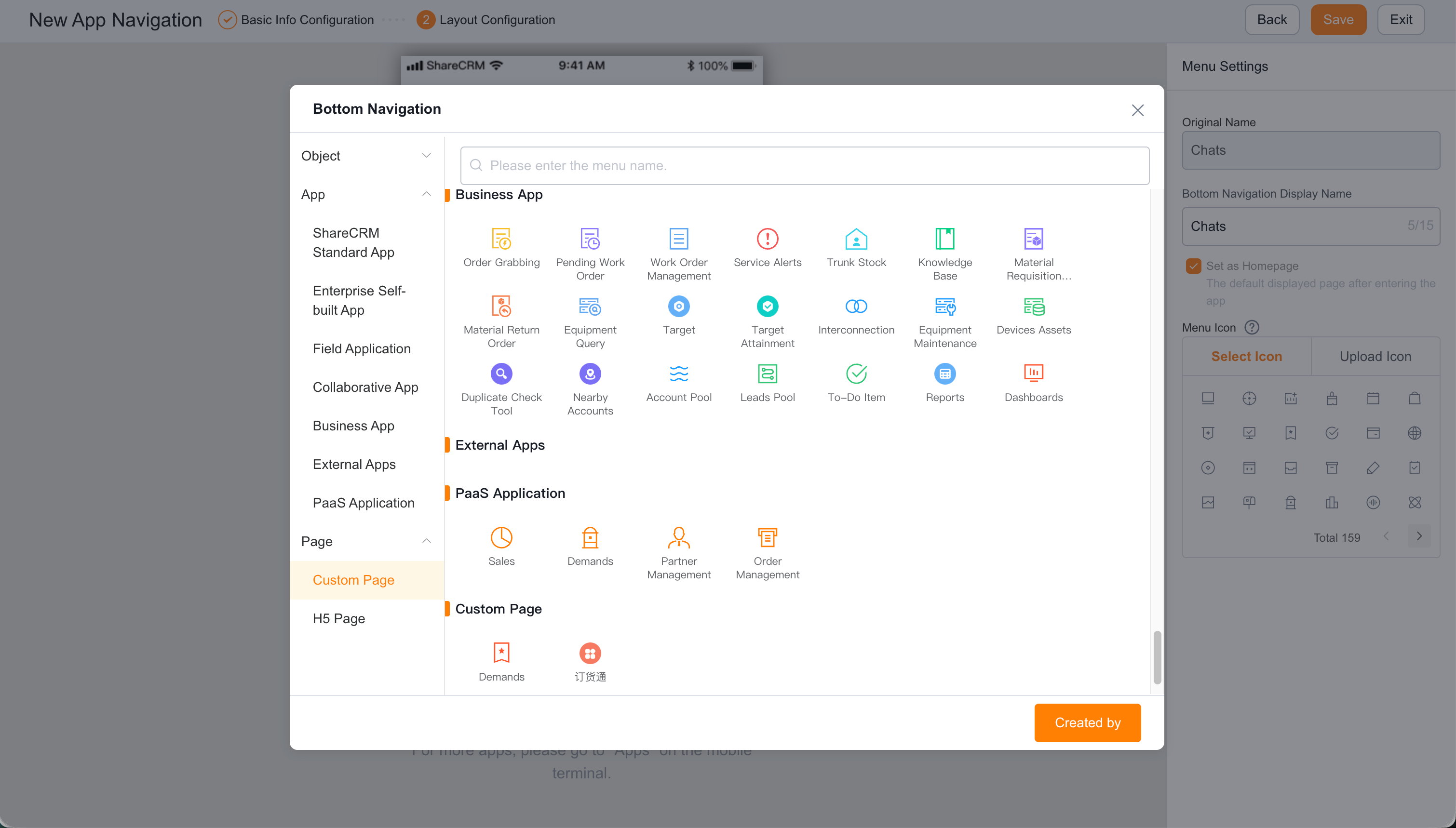Focus the menu name search field

805,165
